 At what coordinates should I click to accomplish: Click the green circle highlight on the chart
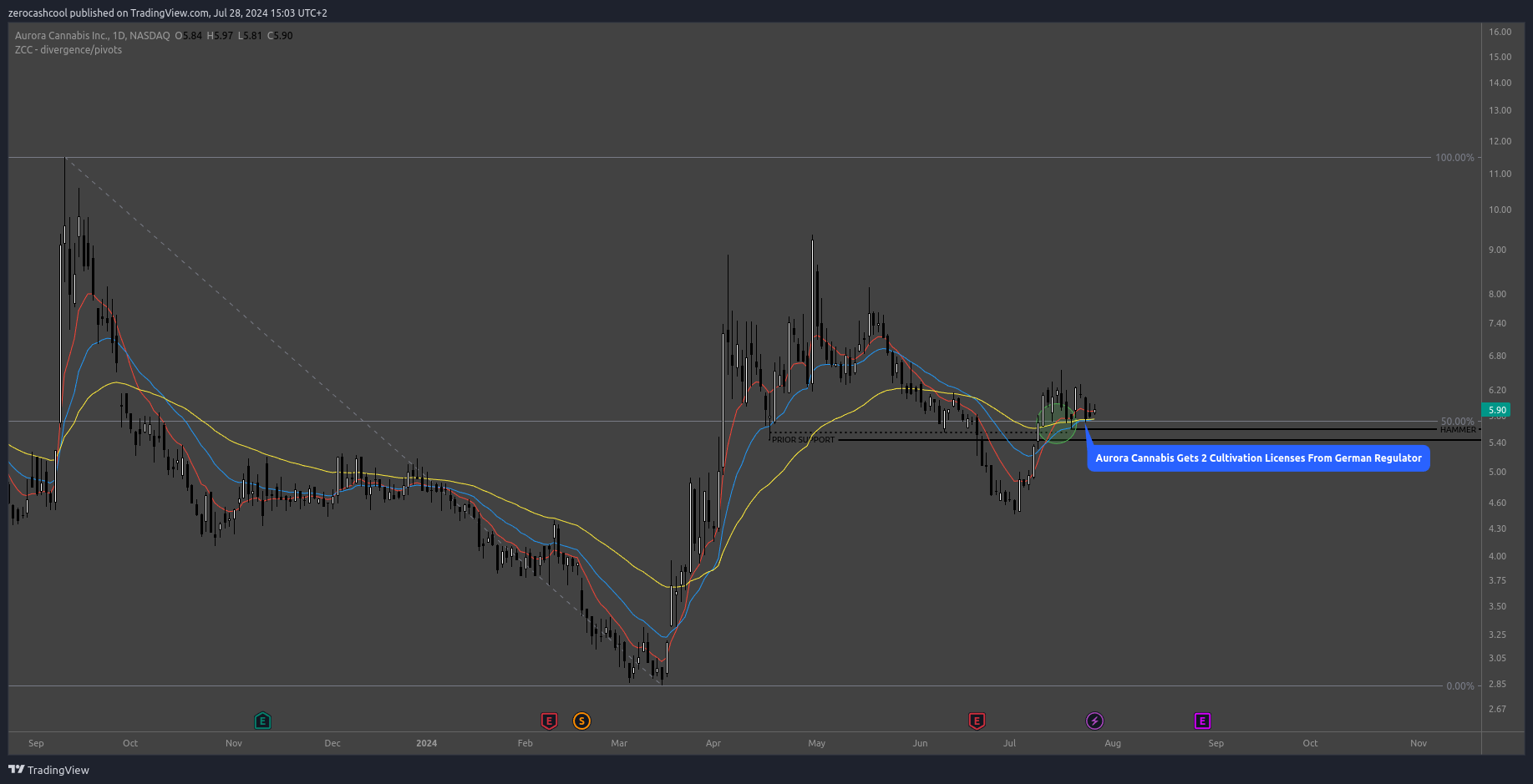[1057, 422]
